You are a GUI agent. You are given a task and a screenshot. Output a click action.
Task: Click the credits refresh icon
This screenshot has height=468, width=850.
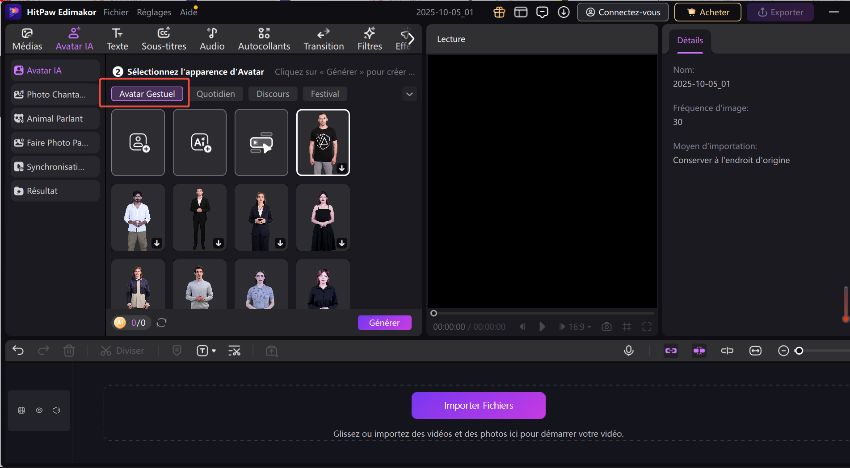tap(162, 323)
